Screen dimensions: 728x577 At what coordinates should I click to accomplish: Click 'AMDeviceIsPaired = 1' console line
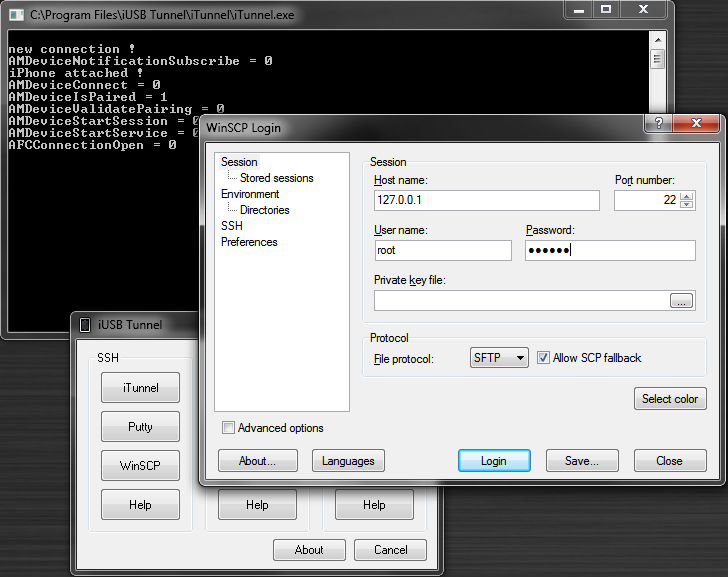(88, 97)
